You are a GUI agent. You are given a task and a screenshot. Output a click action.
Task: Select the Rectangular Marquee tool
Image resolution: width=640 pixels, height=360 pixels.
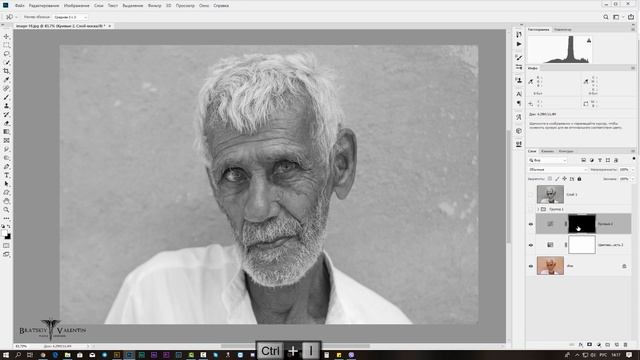7,45
